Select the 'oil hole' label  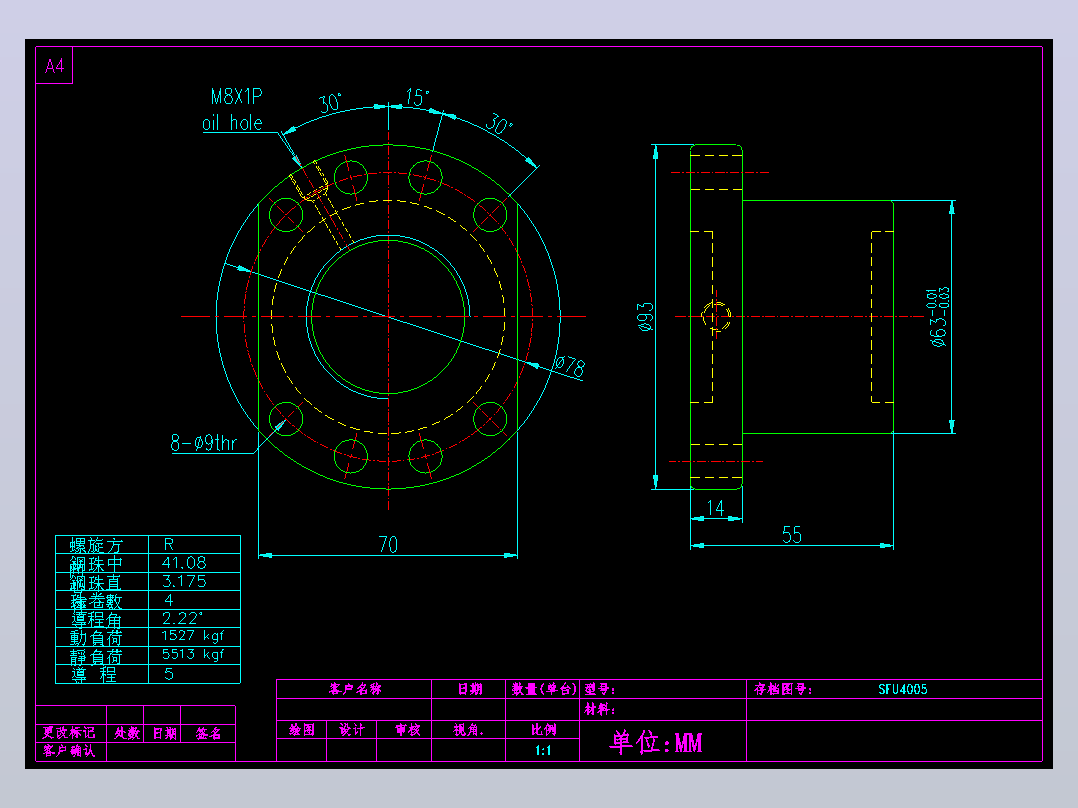232,123
